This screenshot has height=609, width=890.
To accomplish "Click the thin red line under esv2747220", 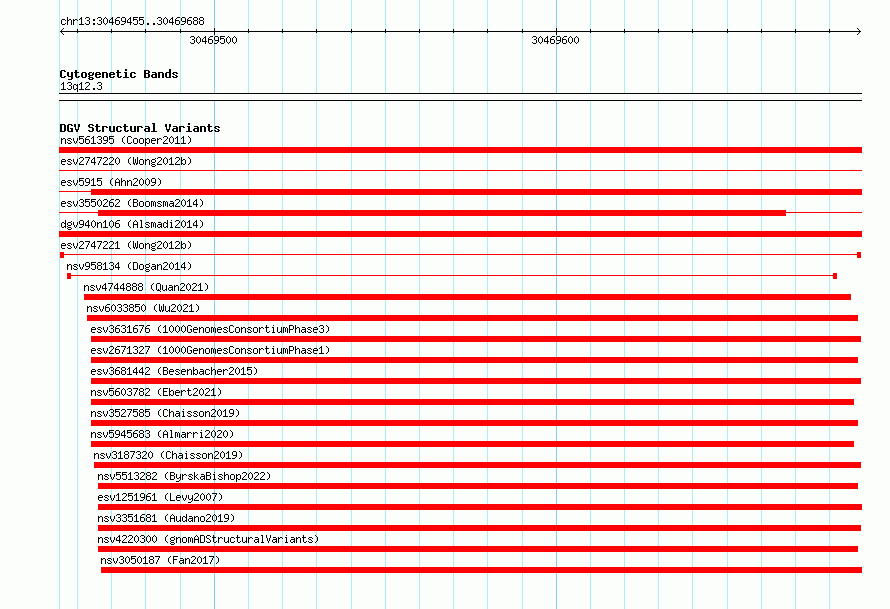I will 460,170.
